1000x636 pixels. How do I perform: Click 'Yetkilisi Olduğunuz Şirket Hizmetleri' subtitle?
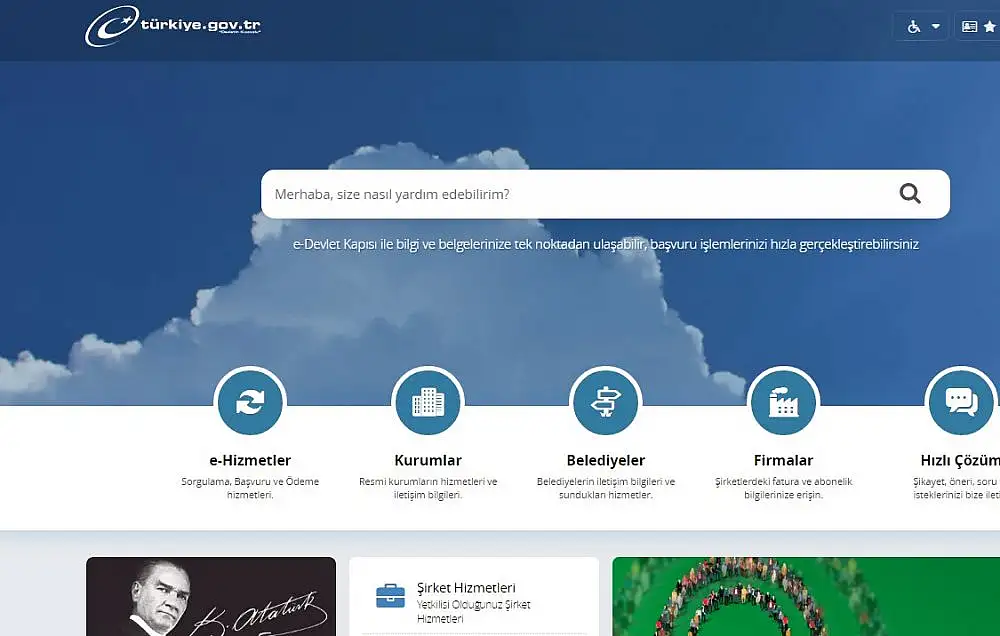(473, 611)
